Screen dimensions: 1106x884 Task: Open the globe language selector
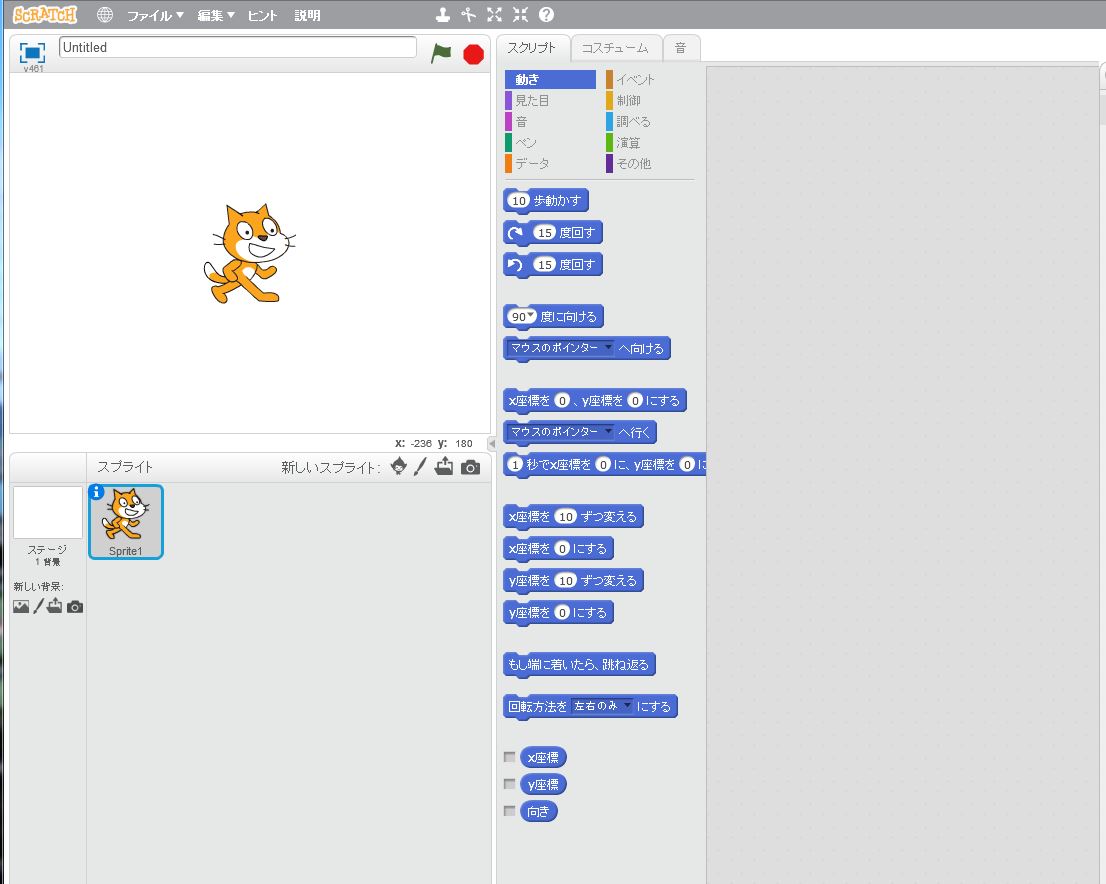point(105,15)
